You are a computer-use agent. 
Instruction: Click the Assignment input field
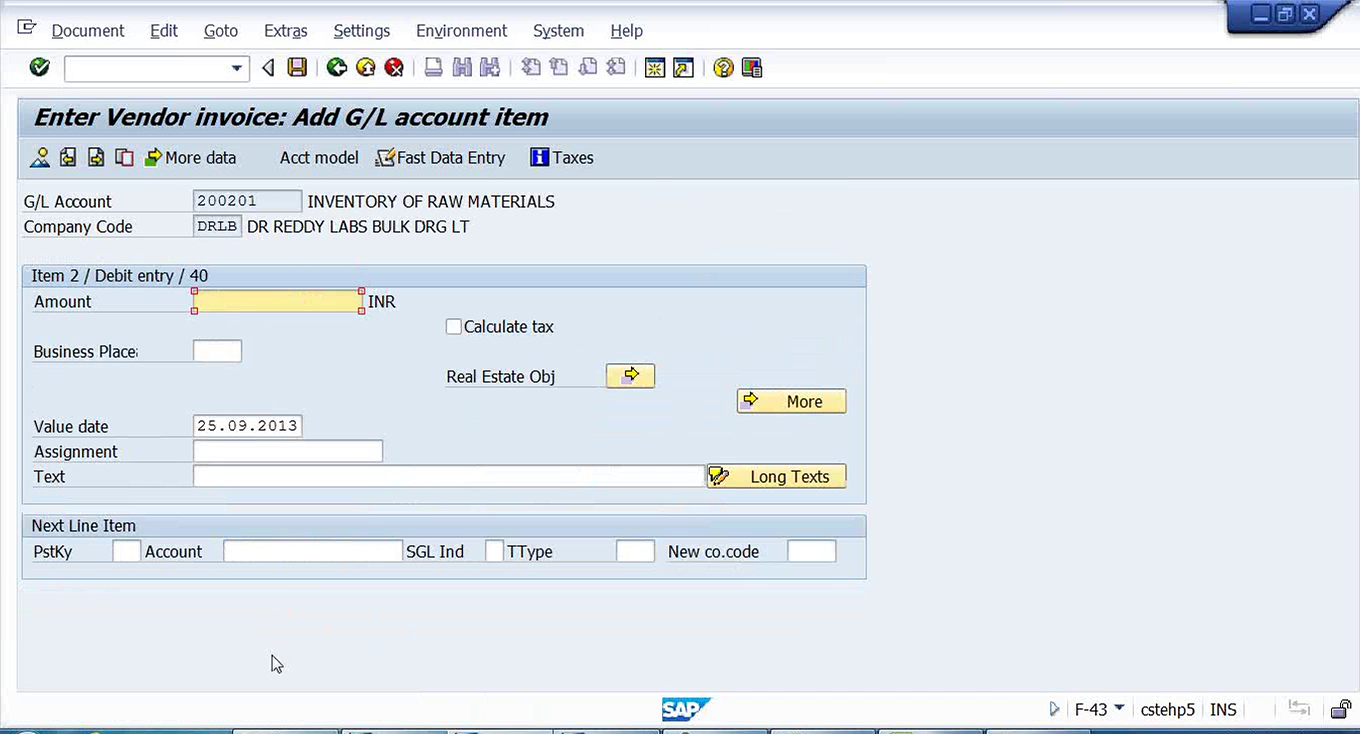coord(288,451)
